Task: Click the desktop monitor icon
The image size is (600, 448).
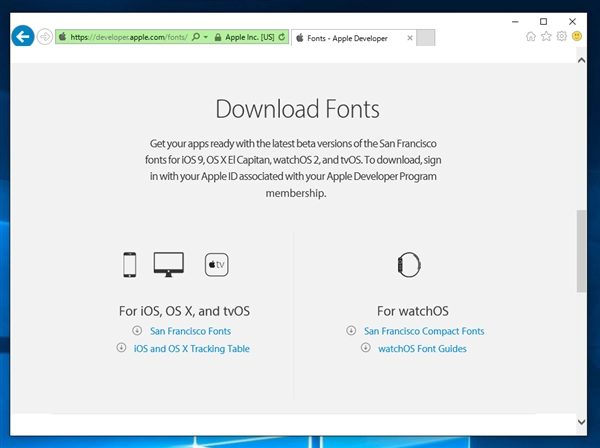Action: [x=169, y=264]
